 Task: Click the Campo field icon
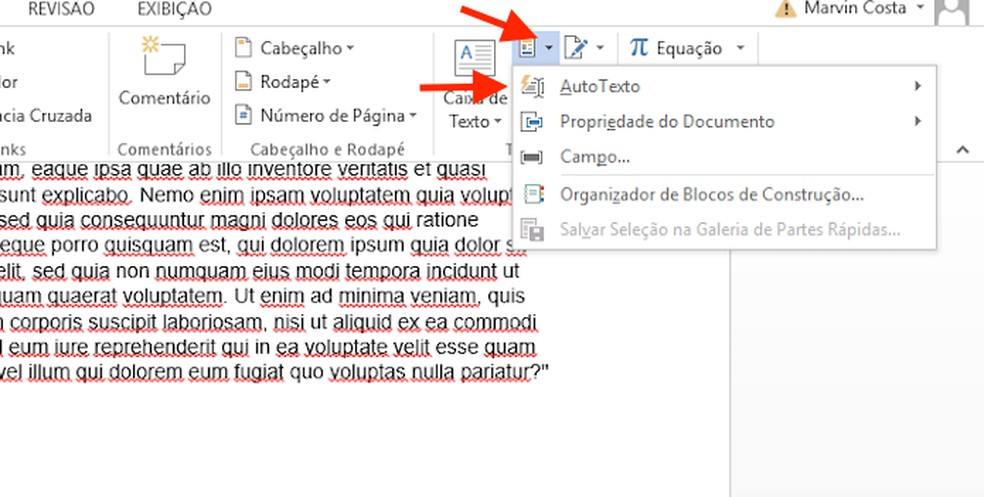pos(532,157)
